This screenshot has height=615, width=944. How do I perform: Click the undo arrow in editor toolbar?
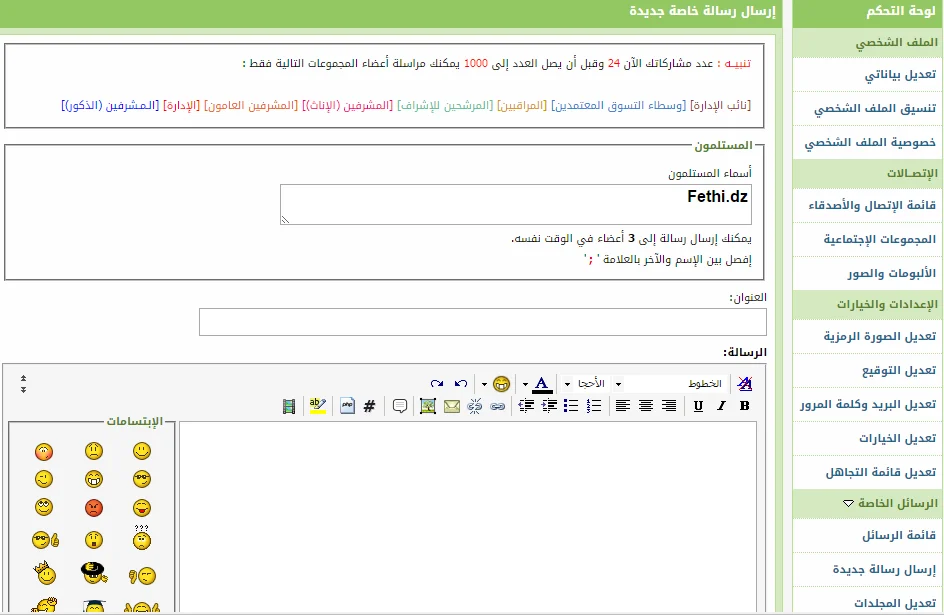coord(460,384)
